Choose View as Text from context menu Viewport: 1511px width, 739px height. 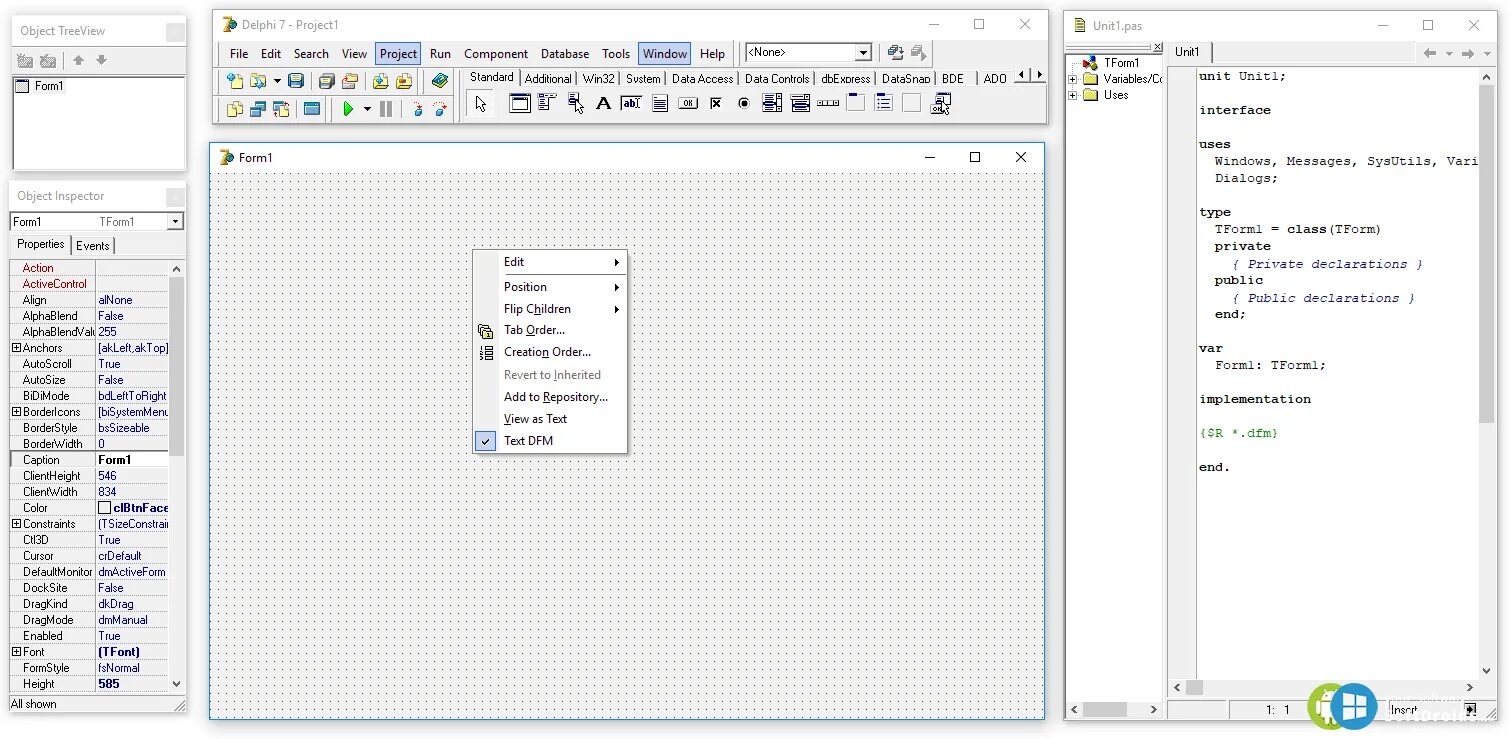coord(550,419)
